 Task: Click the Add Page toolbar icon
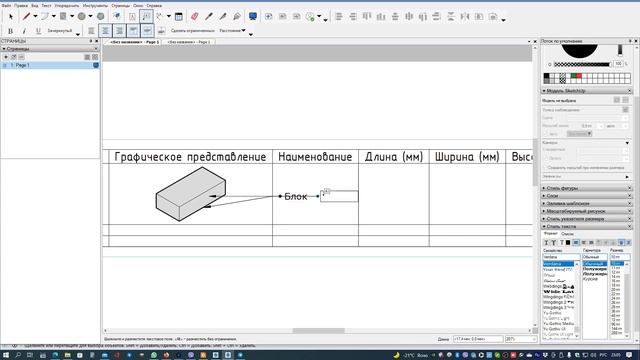pos(268,16)
